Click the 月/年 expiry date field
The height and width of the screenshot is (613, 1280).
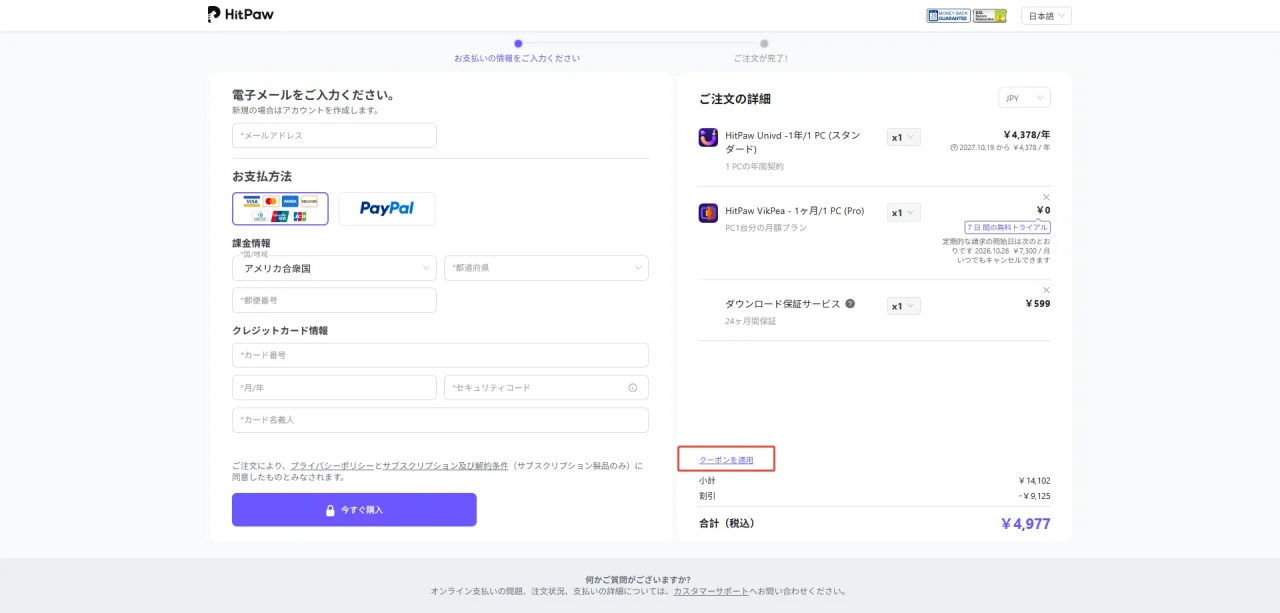(334, 387)
